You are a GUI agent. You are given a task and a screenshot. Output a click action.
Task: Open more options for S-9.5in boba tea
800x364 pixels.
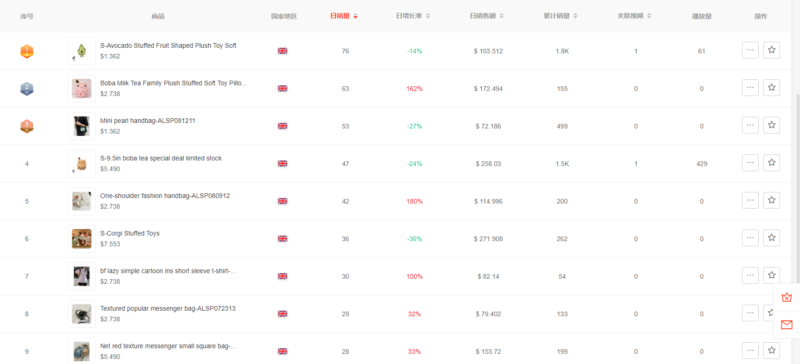(750, 163)
